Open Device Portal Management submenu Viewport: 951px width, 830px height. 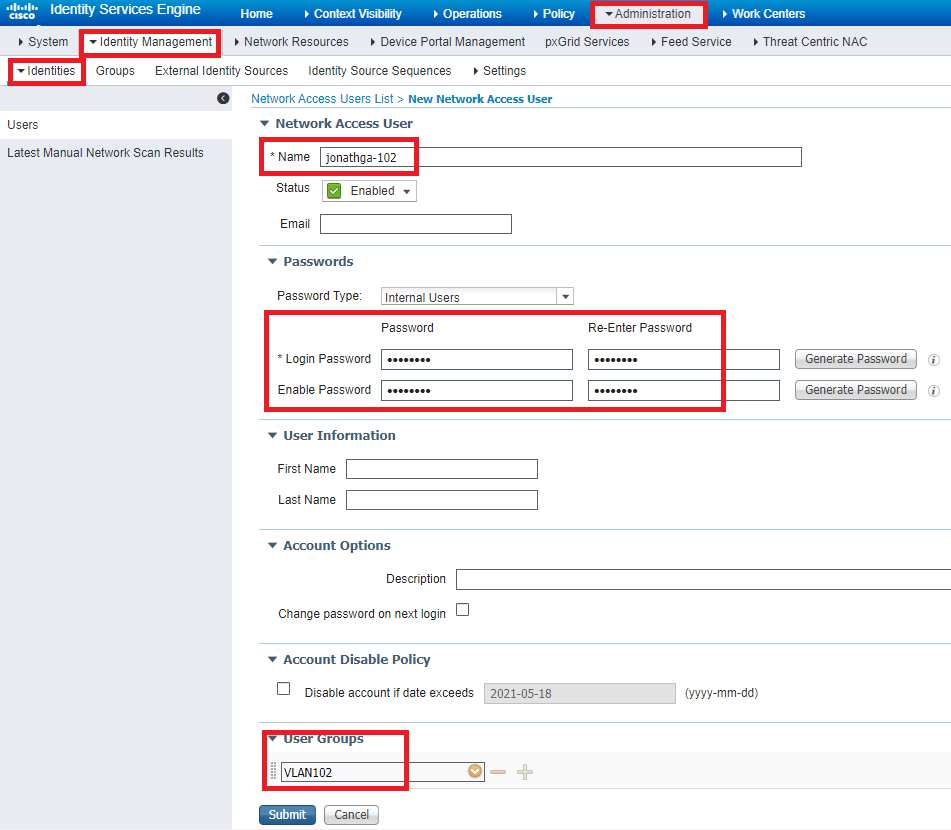[x=448, y=42]
